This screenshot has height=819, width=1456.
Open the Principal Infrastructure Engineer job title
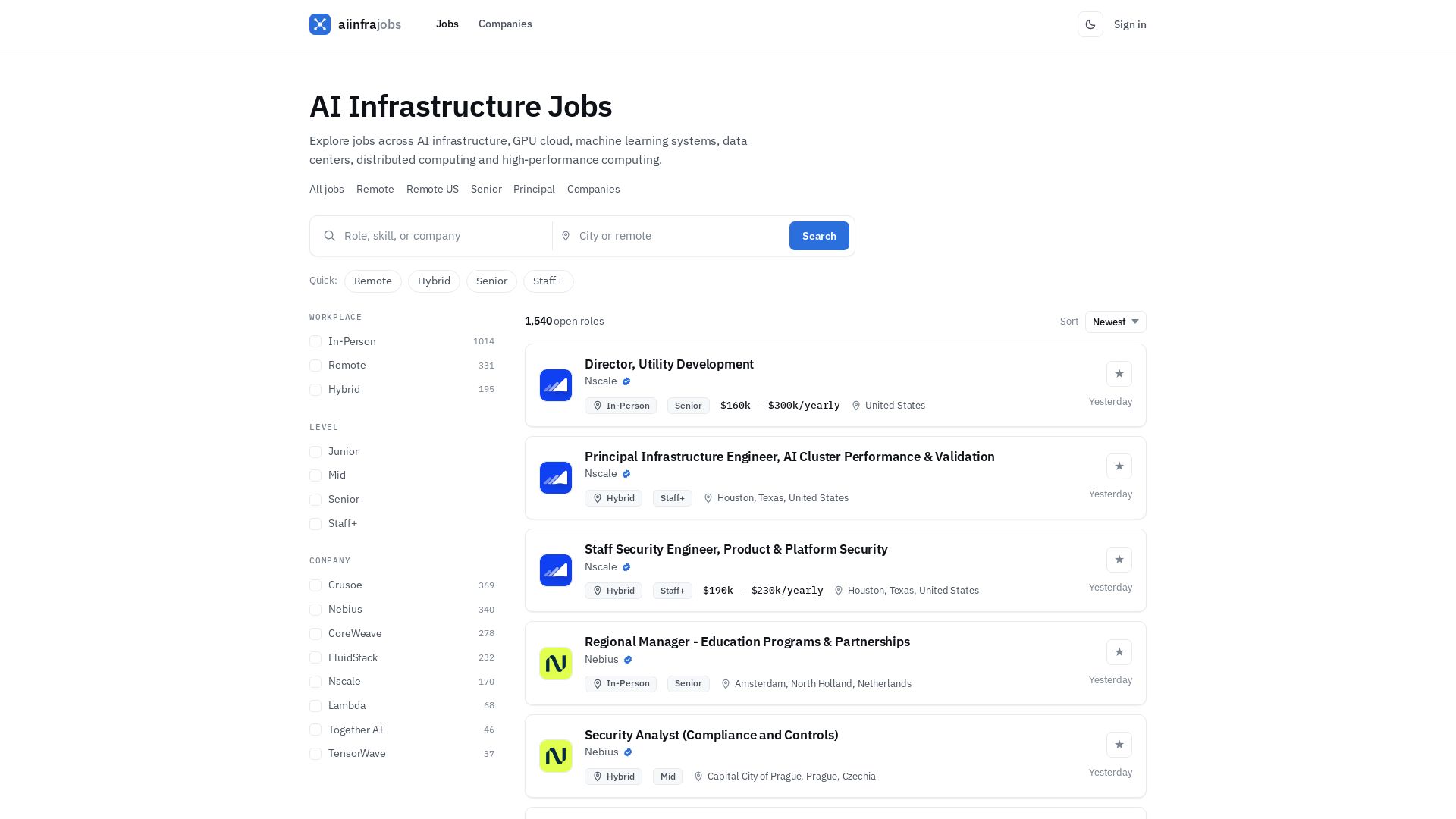pos(789,457)
